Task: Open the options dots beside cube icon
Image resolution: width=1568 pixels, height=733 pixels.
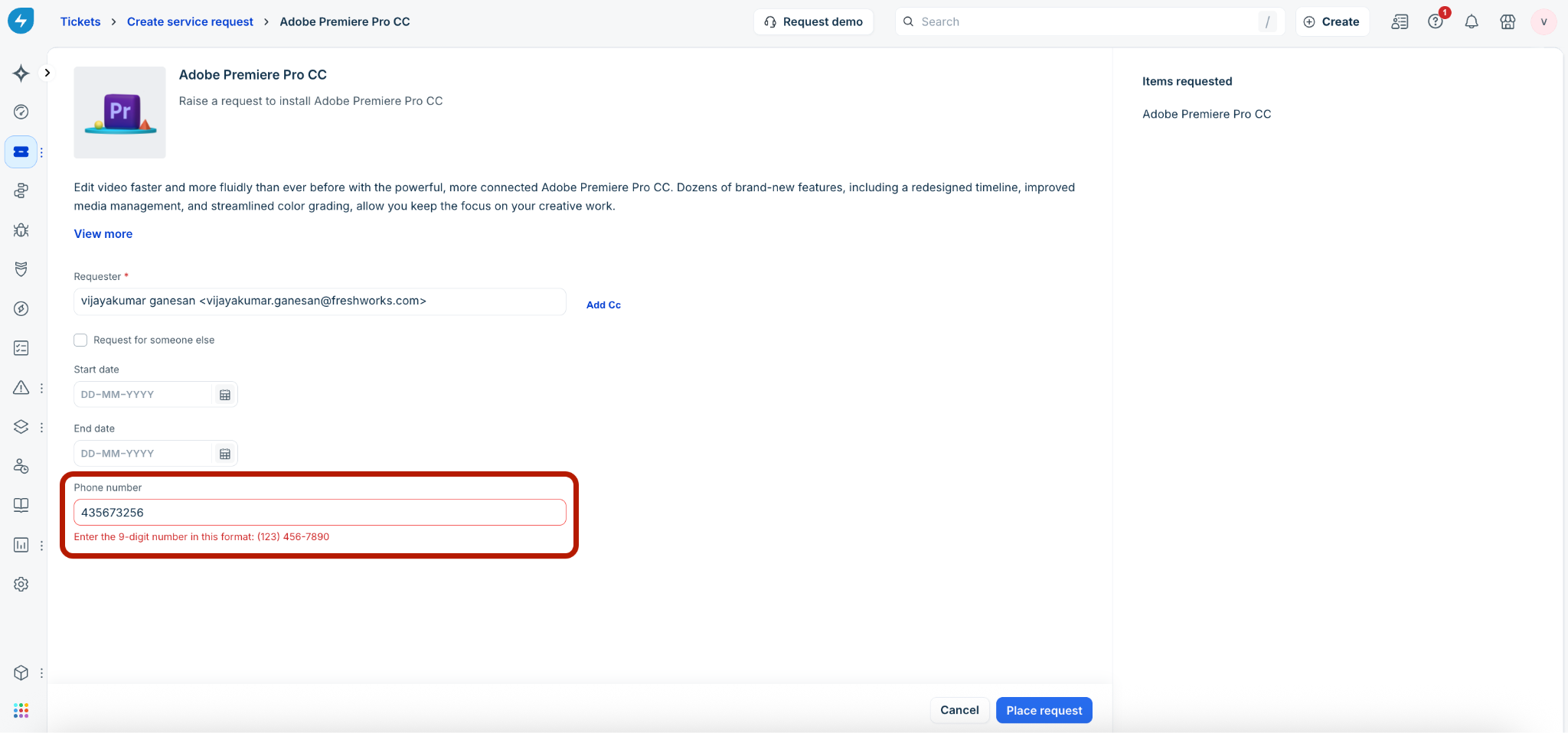Action: [x=41, y=673]
